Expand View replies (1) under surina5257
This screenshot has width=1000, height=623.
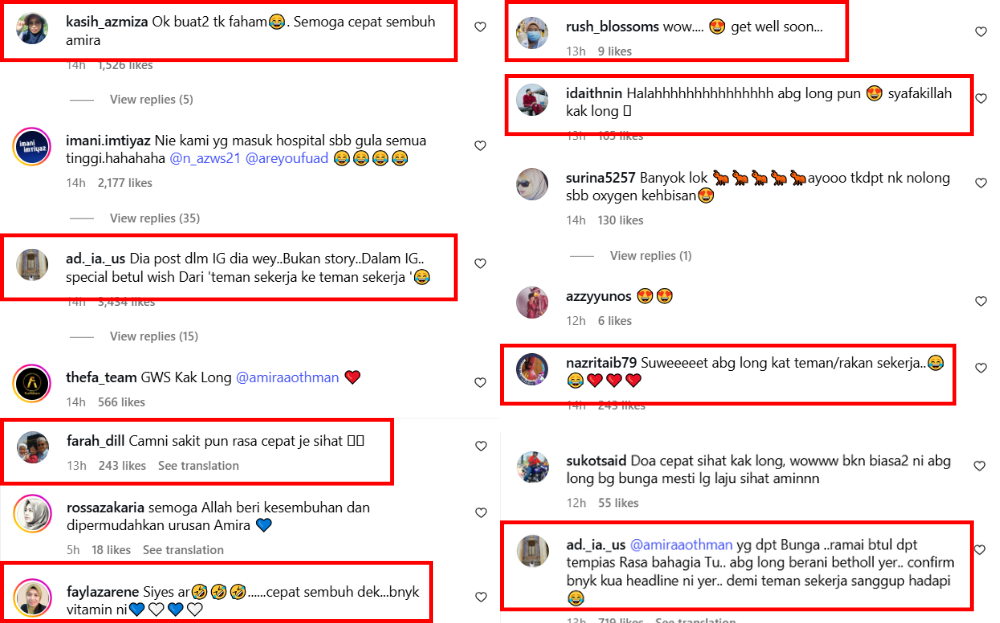click(x=651, y=256)
